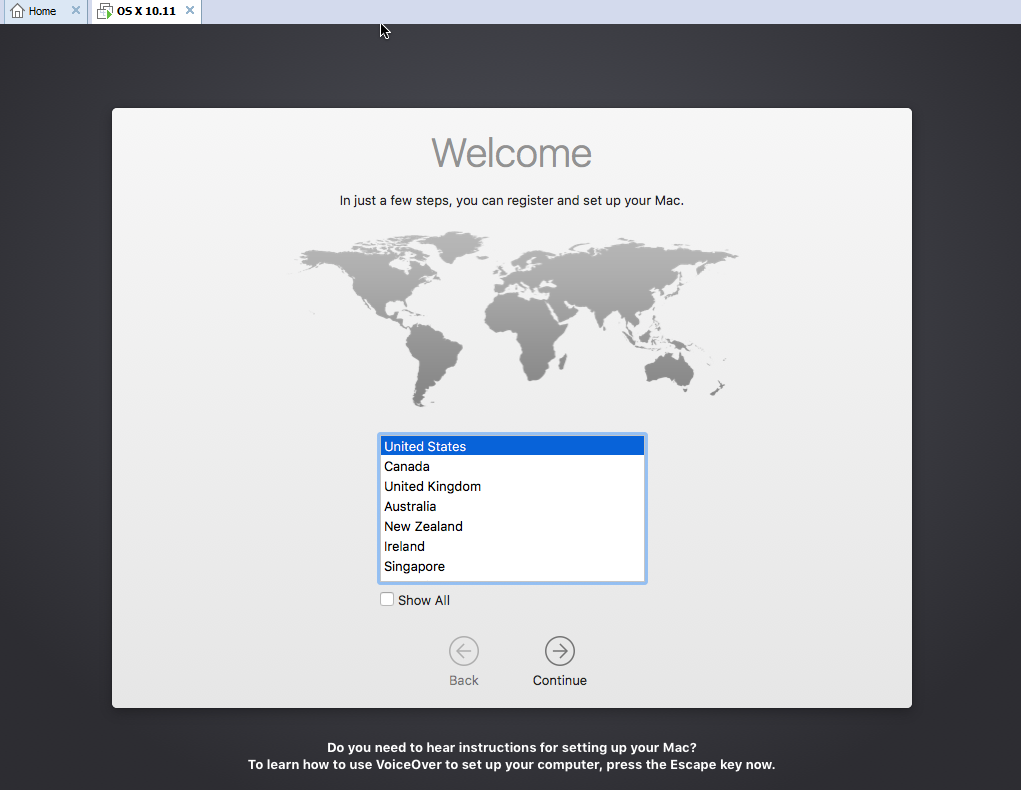Switch to the Home tab
Image resolution: width=1021 pixels, height=790 pixels.
[x=40, y=11]
